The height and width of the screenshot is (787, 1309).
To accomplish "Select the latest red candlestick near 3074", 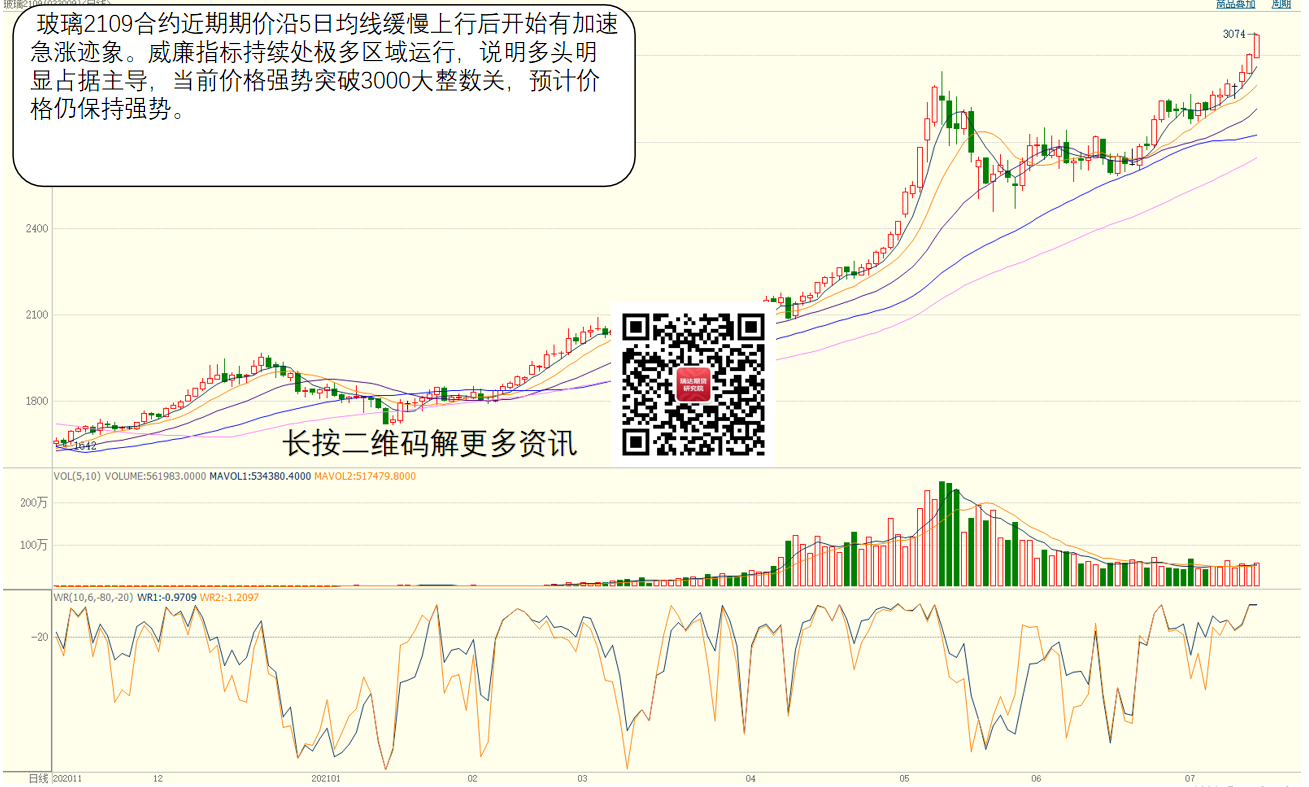I will pyautogui.click(x=1256, y=45).
